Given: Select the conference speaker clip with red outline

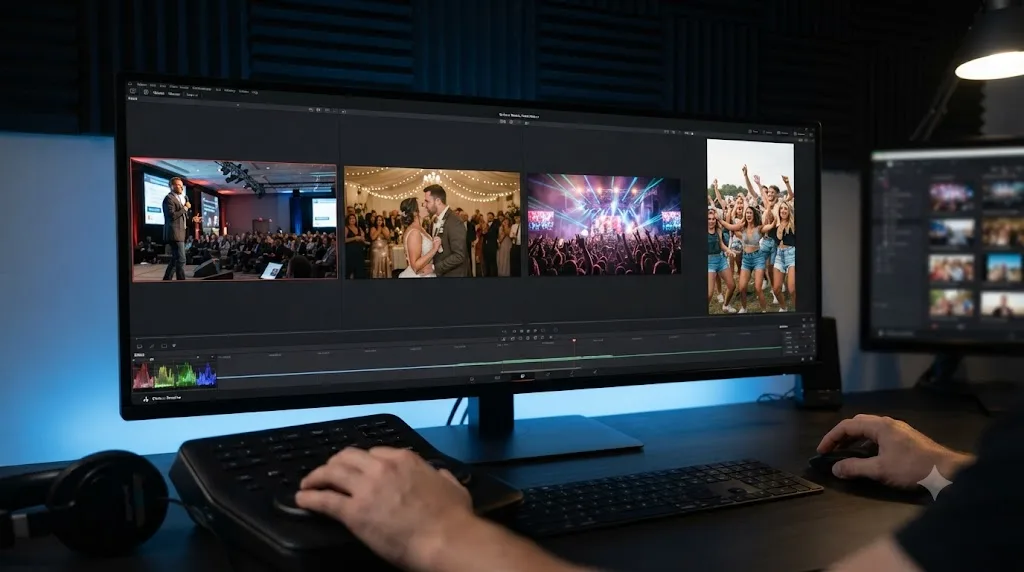Looking at the screenshot, I should click(234, 220).
